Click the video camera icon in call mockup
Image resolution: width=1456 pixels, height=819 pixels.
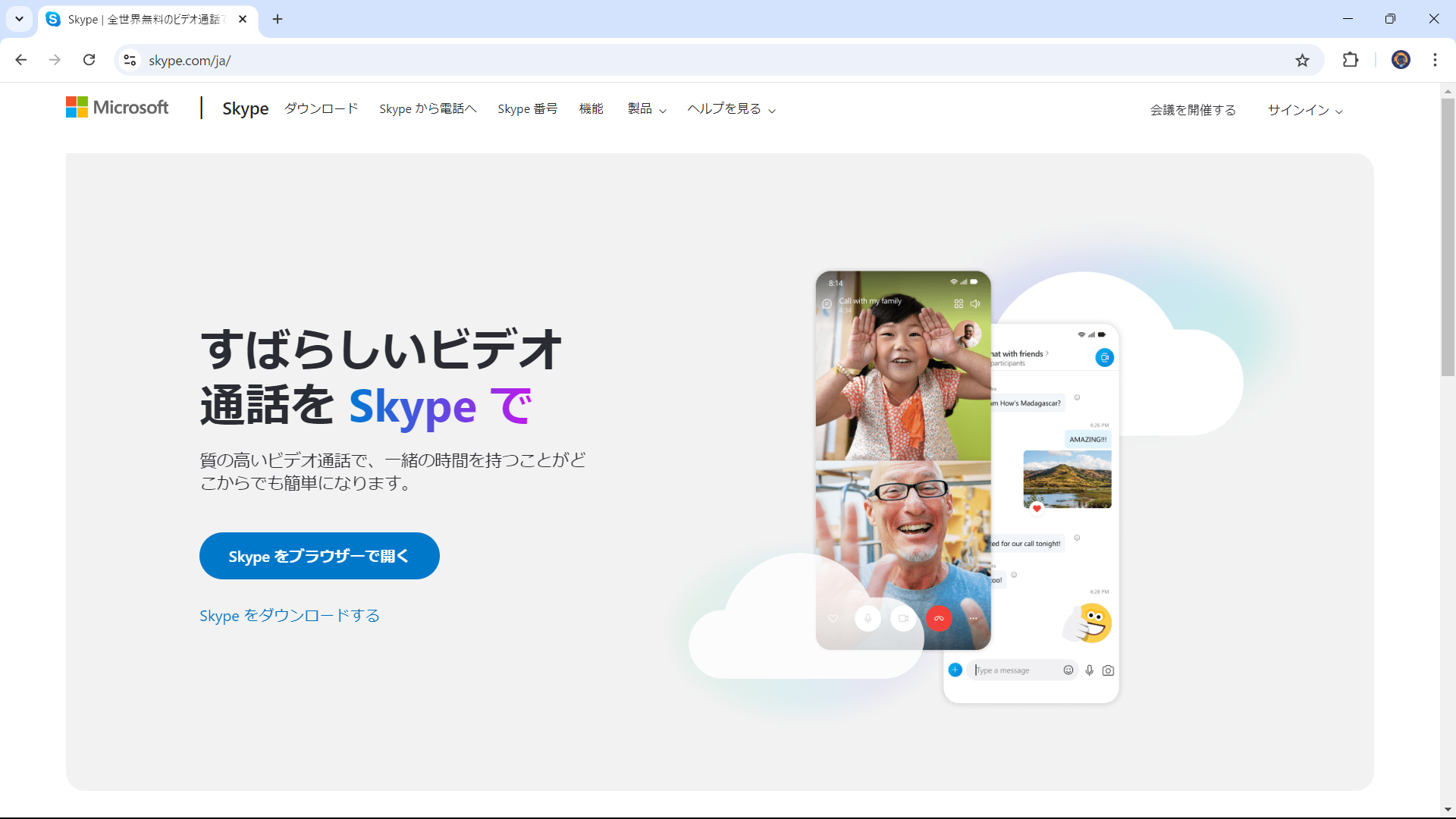[x=903, y=619]
